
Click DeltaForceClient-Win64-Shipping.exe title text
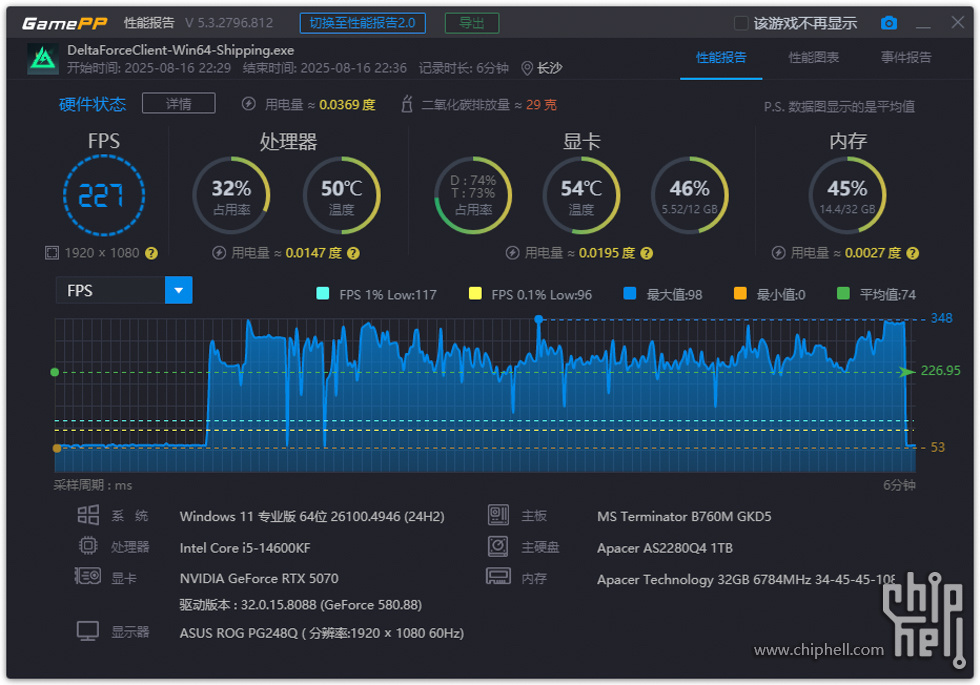181,50
